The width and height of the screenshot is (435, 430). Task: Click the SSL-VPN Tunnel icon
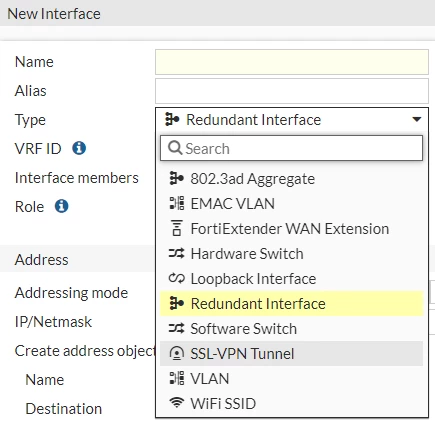[x=176, y=353]
